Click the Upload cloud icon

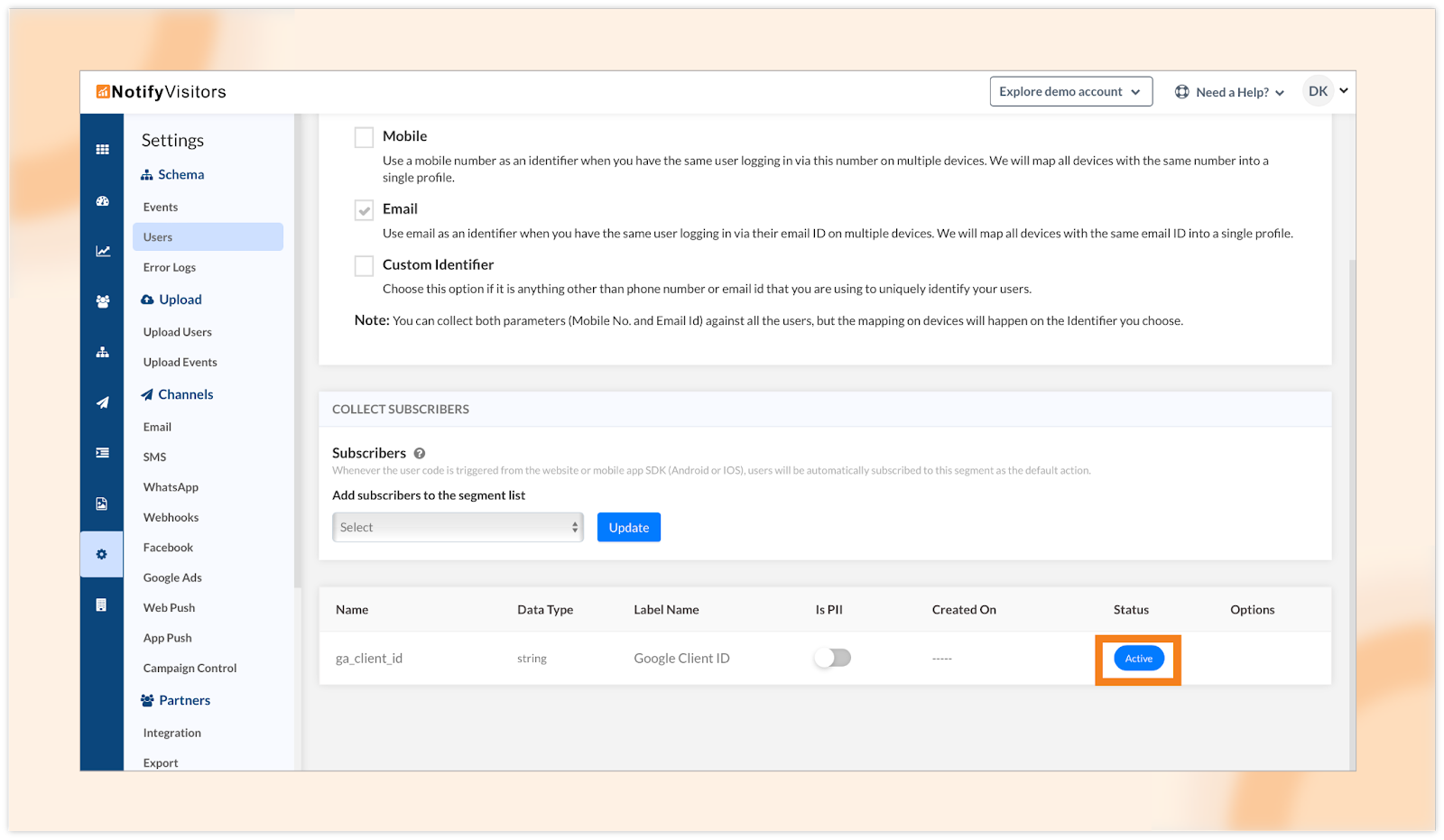click(147, 300)
